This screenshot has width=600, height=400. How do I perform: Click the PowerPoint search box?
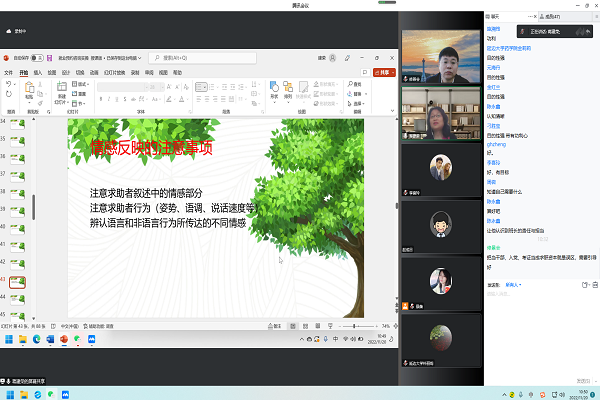[x=200, y=59]
